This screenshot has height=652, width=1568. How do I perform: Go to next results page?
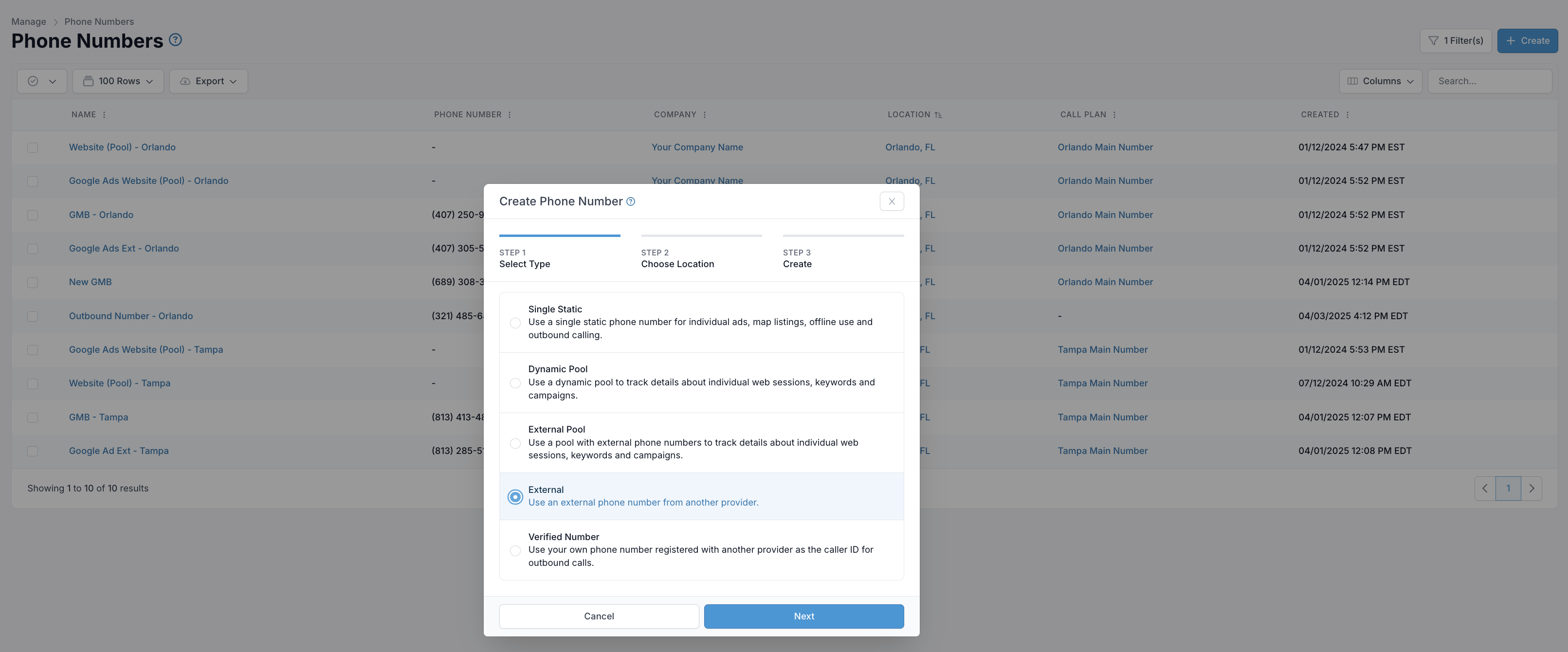coord(1532,488)
